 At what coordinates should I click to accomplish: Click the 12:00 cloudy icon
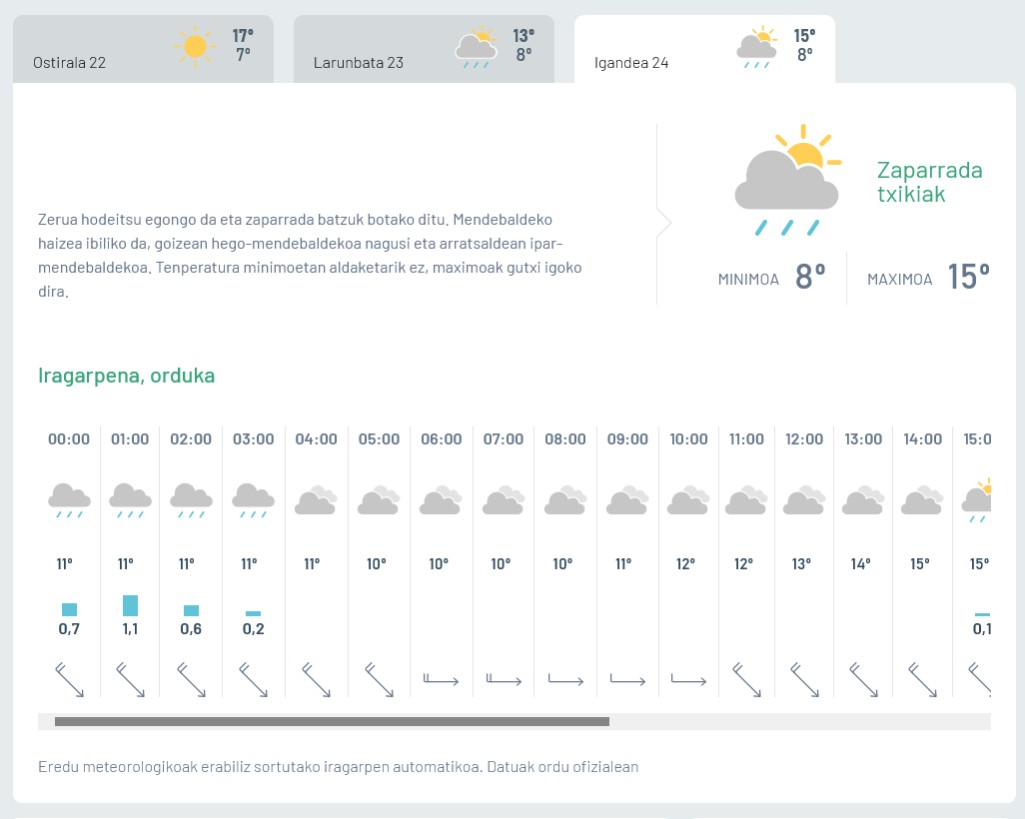pos(804,500)
